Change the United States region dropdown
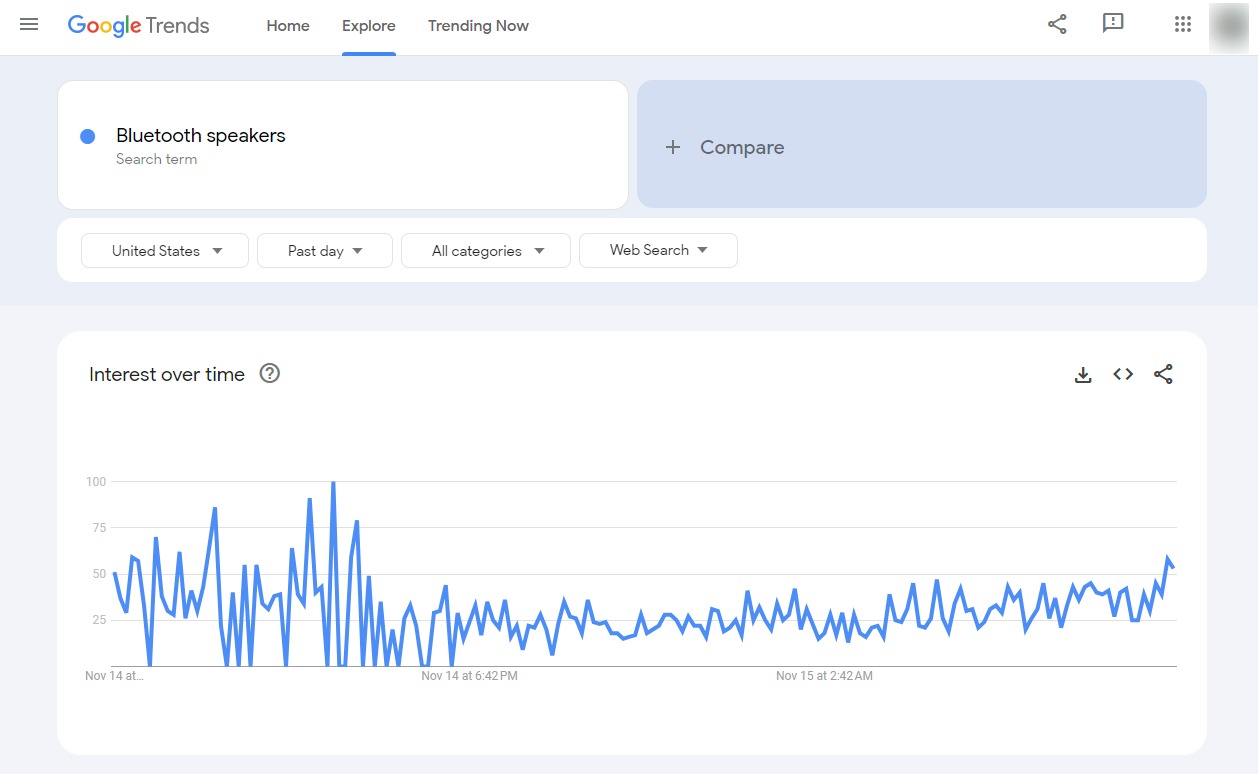This screenshot has height=774, width=1258. tap(165, 251)
